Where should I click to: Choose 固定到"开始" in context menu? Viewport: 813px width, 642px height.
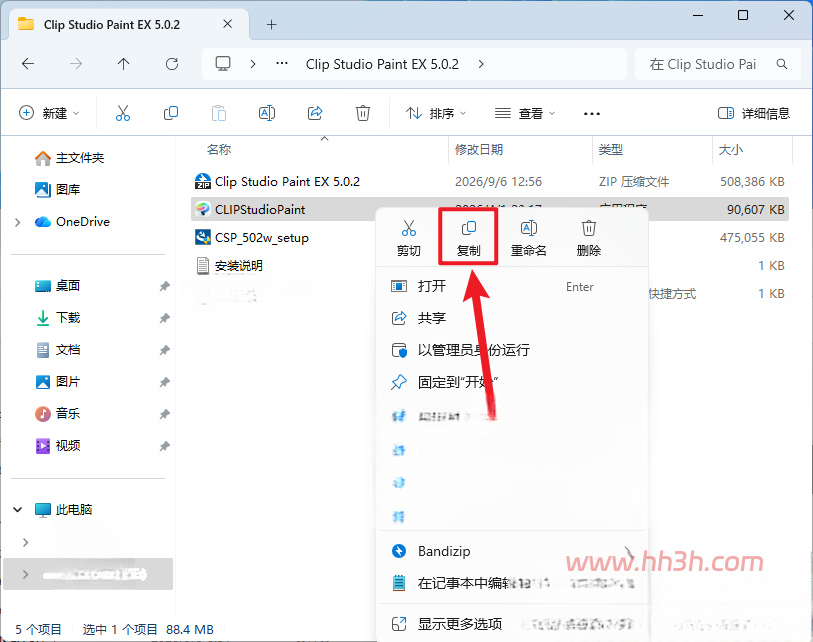click(512, 382)
